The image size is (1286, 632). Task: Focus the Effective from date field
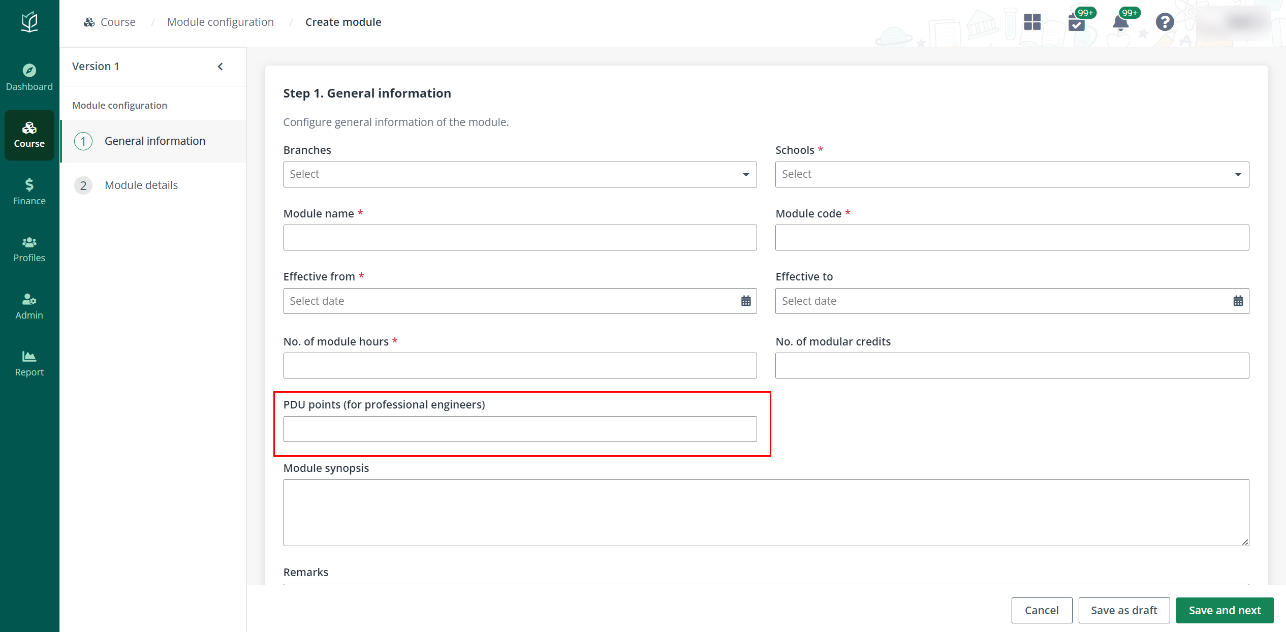[520, 301]
